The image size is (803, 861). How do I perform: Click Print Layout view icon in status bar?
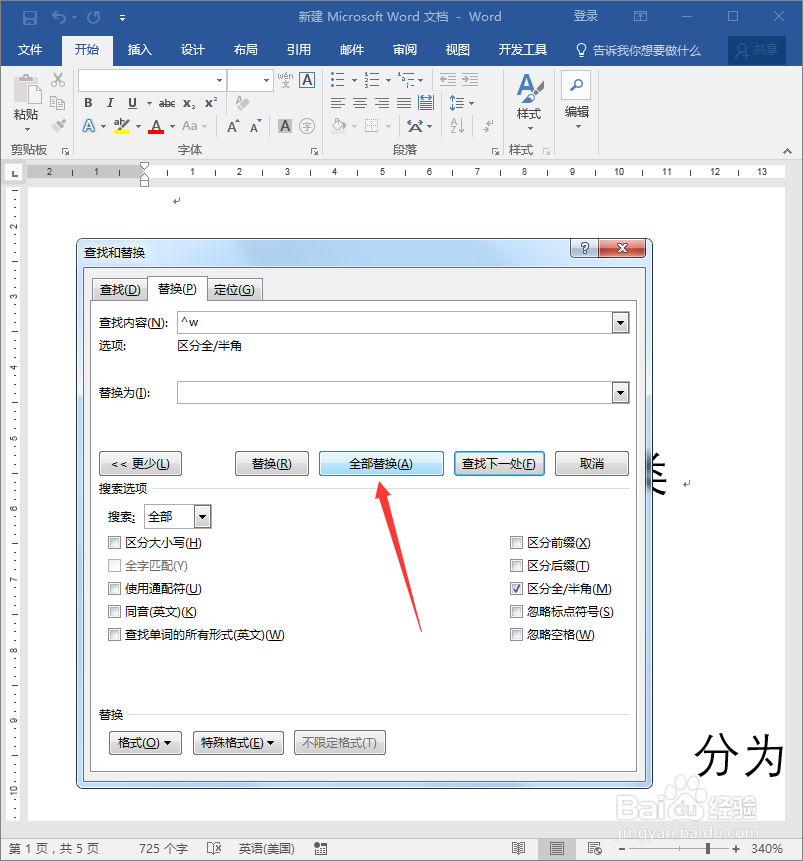(556, 848)
